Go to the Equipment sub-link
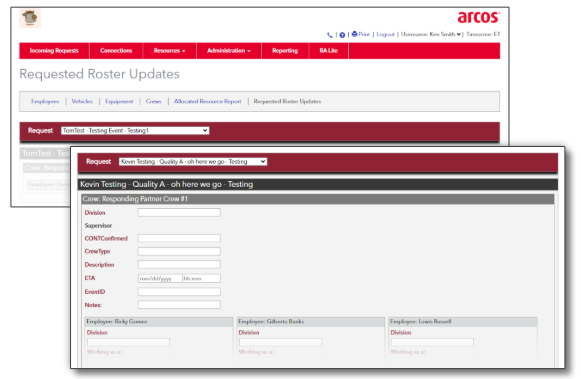 pos(119,101)
